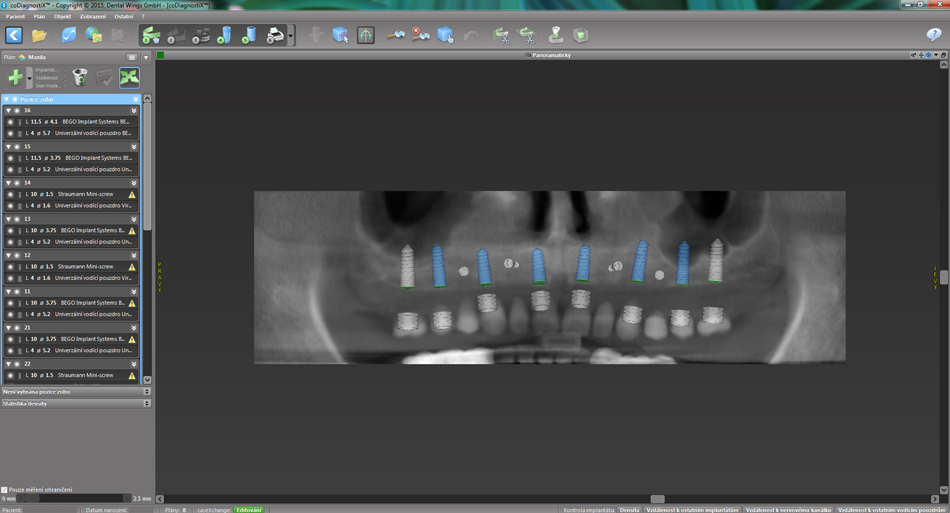Toggle visibility circle of tooth 16 group
The width and height of the screenshot is (950, 513).
17,111
